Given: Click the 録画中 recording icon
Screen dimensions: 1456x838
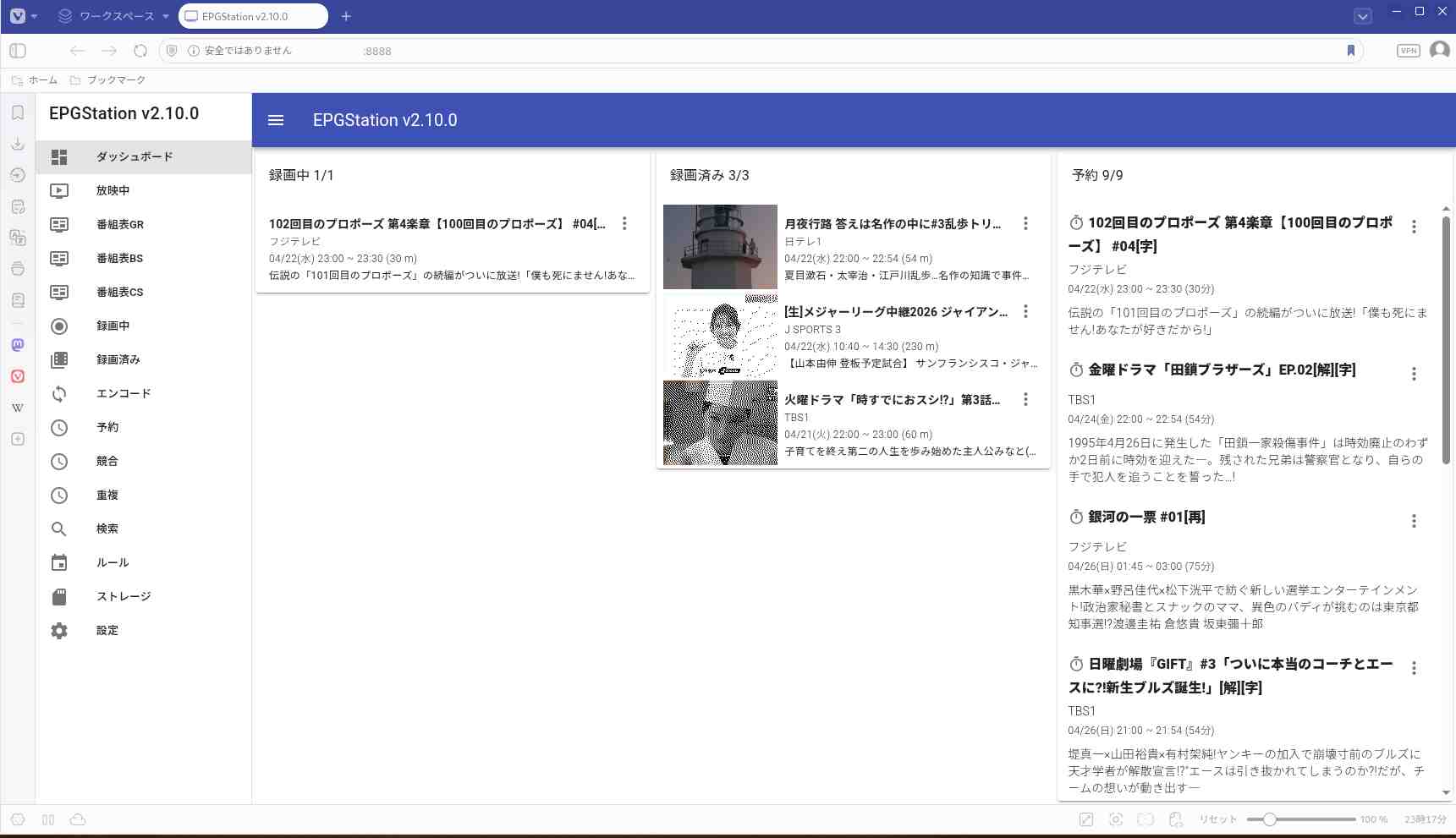Looking at the screenshot, I should point(59,326).
